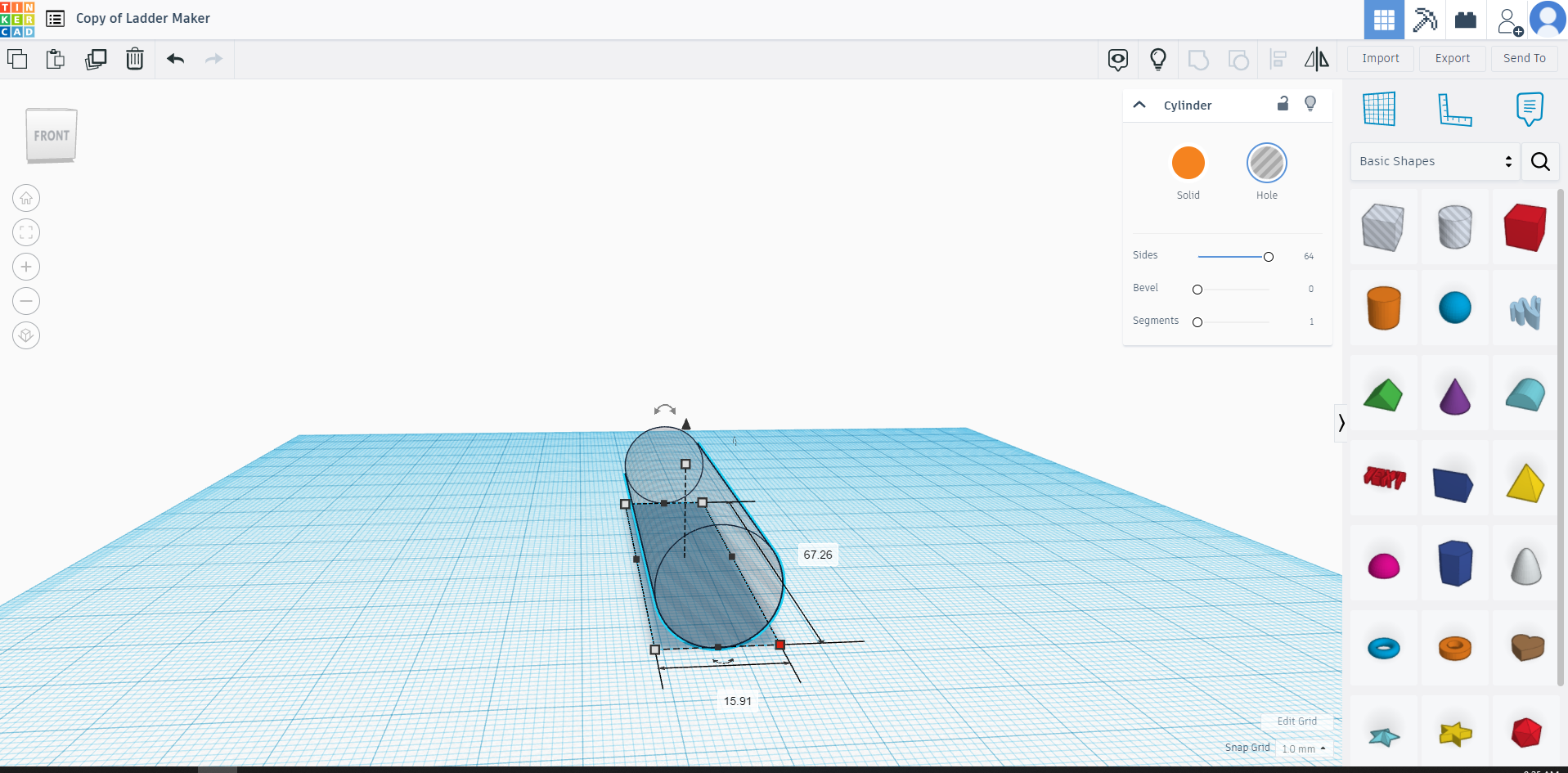The height and width of the screenshot is (773, 1568).
Task: Click the Home view icon
Action: pyautogui.click(x=25, y=198)
